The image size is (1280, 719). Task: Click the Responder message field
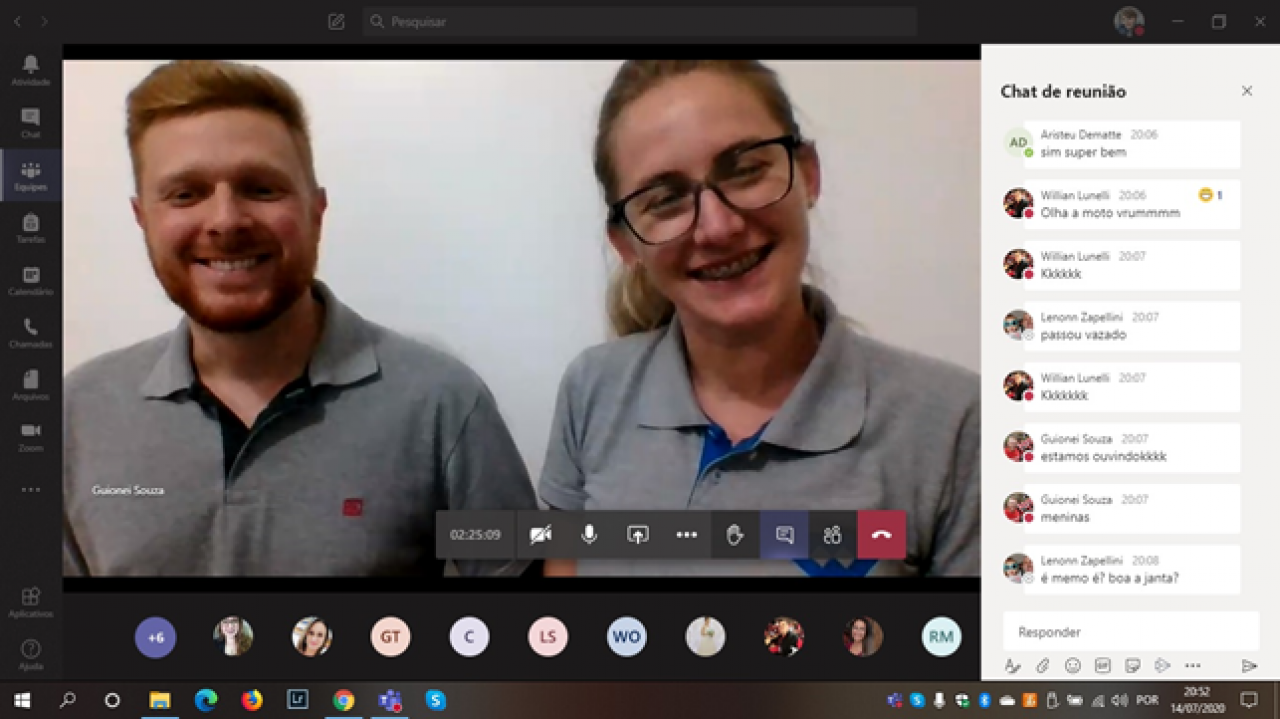(1130, 632)
